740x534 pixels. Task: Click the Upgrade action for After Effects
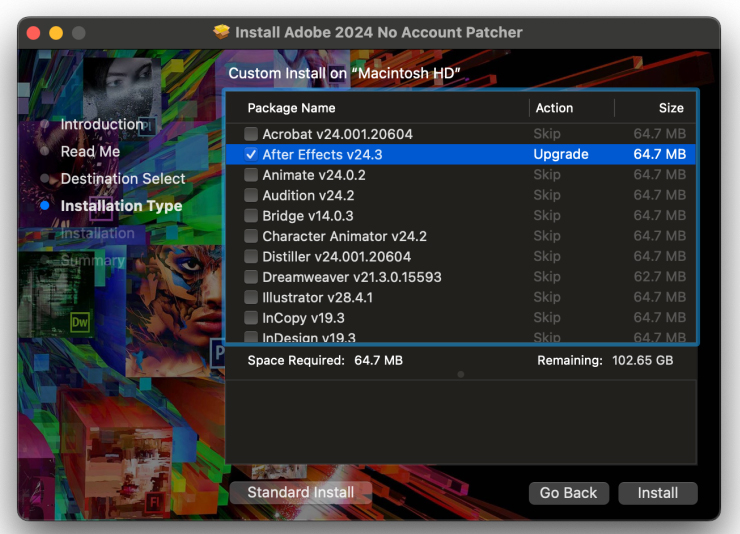561,154
